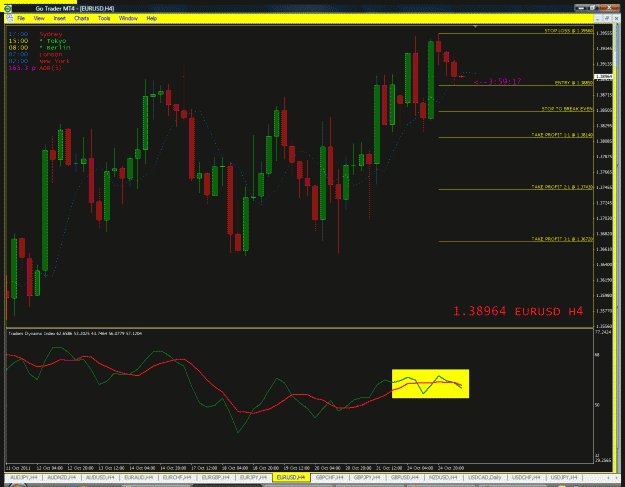Click the chart shift triangle marker
The width and height of the screenshot is (625, 487).
pyautogui.click(x=475, y=26)
